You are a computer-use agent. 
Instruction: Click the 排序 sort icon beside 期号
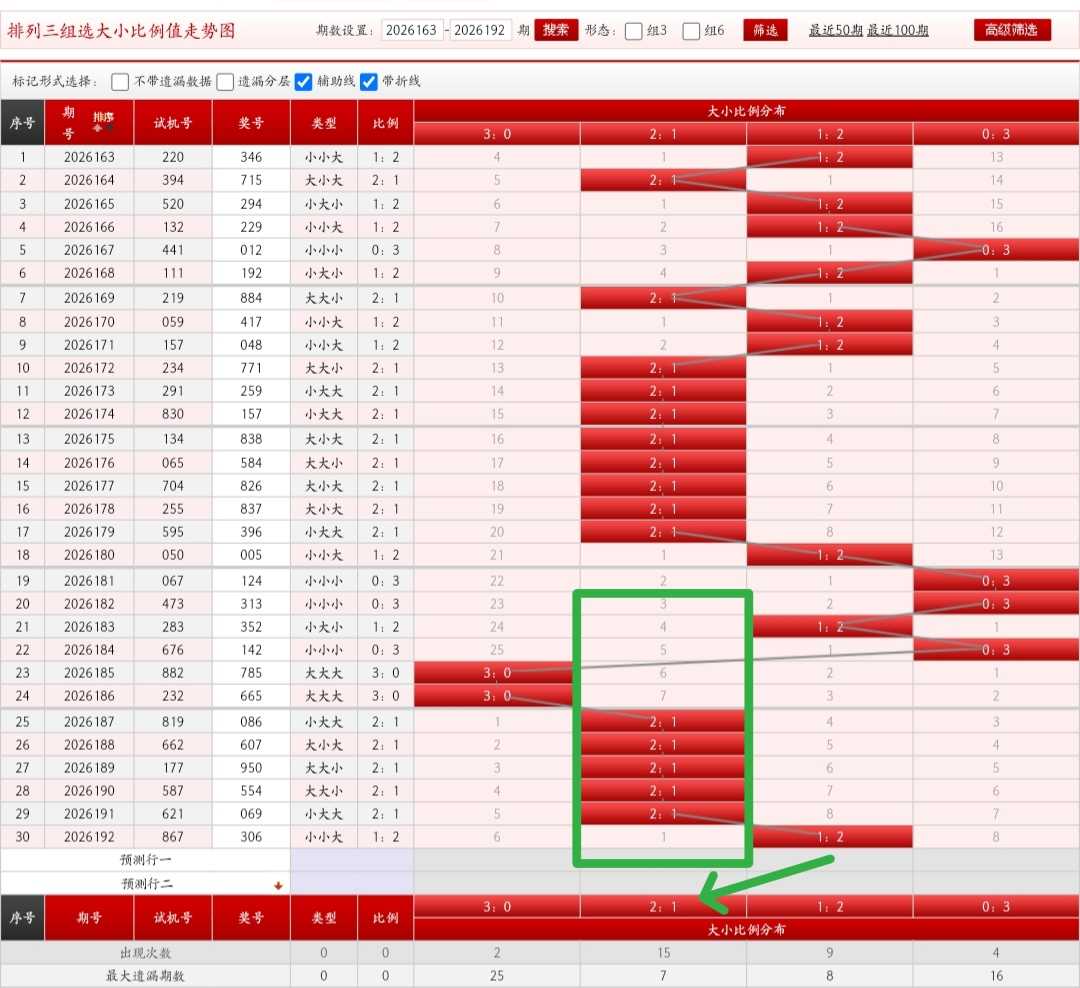(103, 121)
